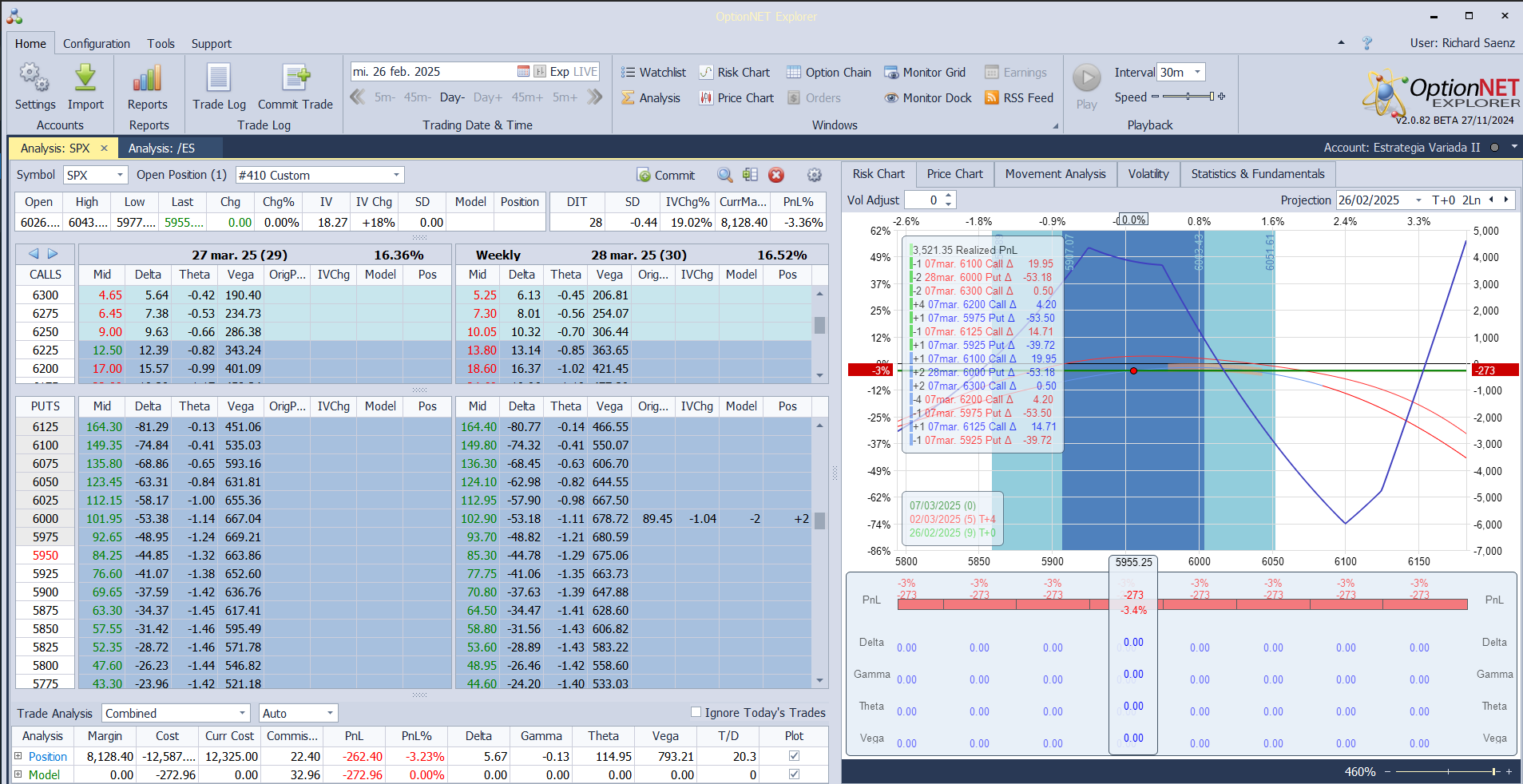Click the red X delete trade icon
Viewport: 1523px width, 784px height.
coord(776,175)
